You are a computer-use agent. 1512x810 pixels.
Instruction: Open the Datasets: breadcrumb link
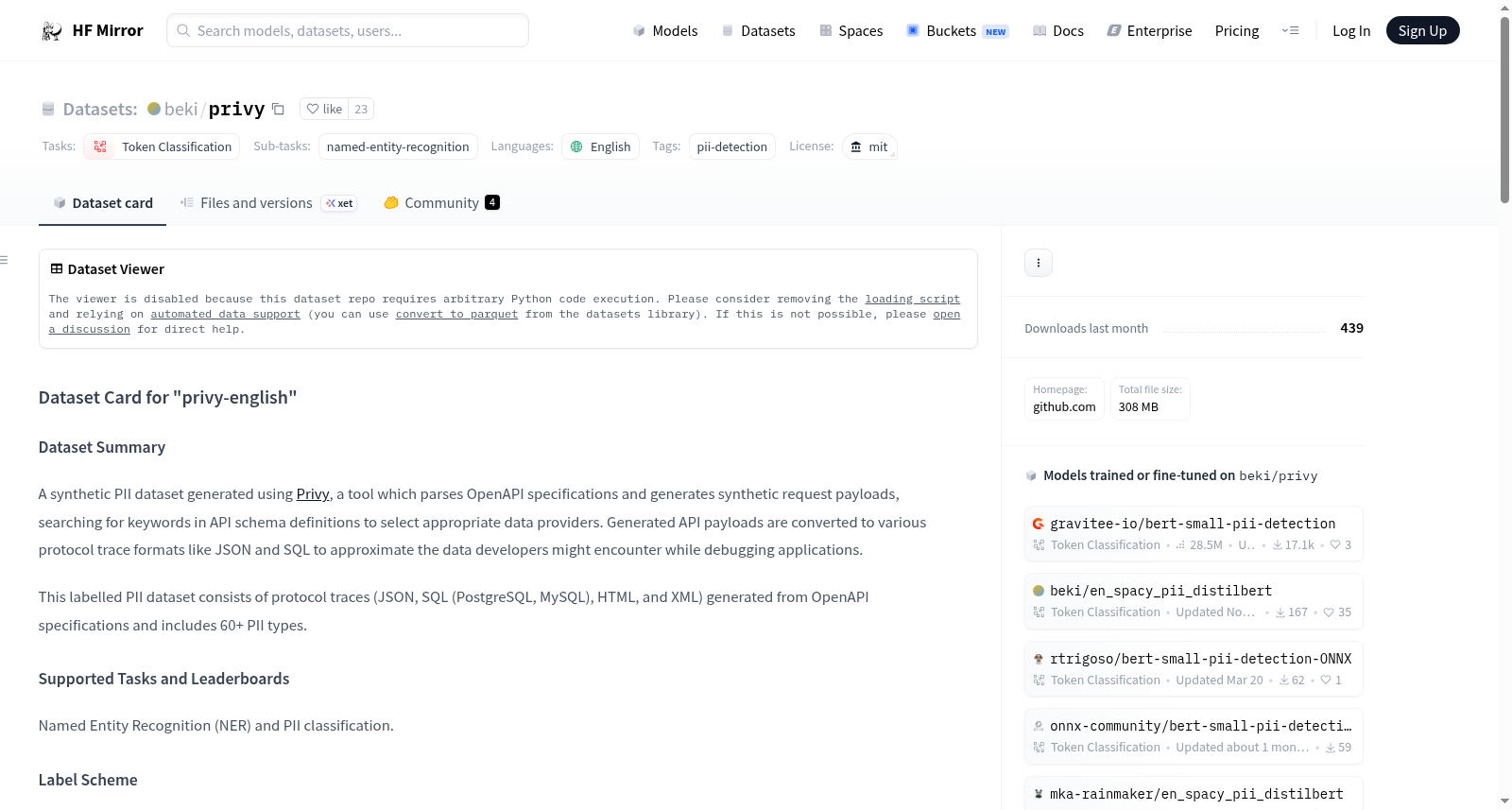pyautogui.click(x=100, y=109)
